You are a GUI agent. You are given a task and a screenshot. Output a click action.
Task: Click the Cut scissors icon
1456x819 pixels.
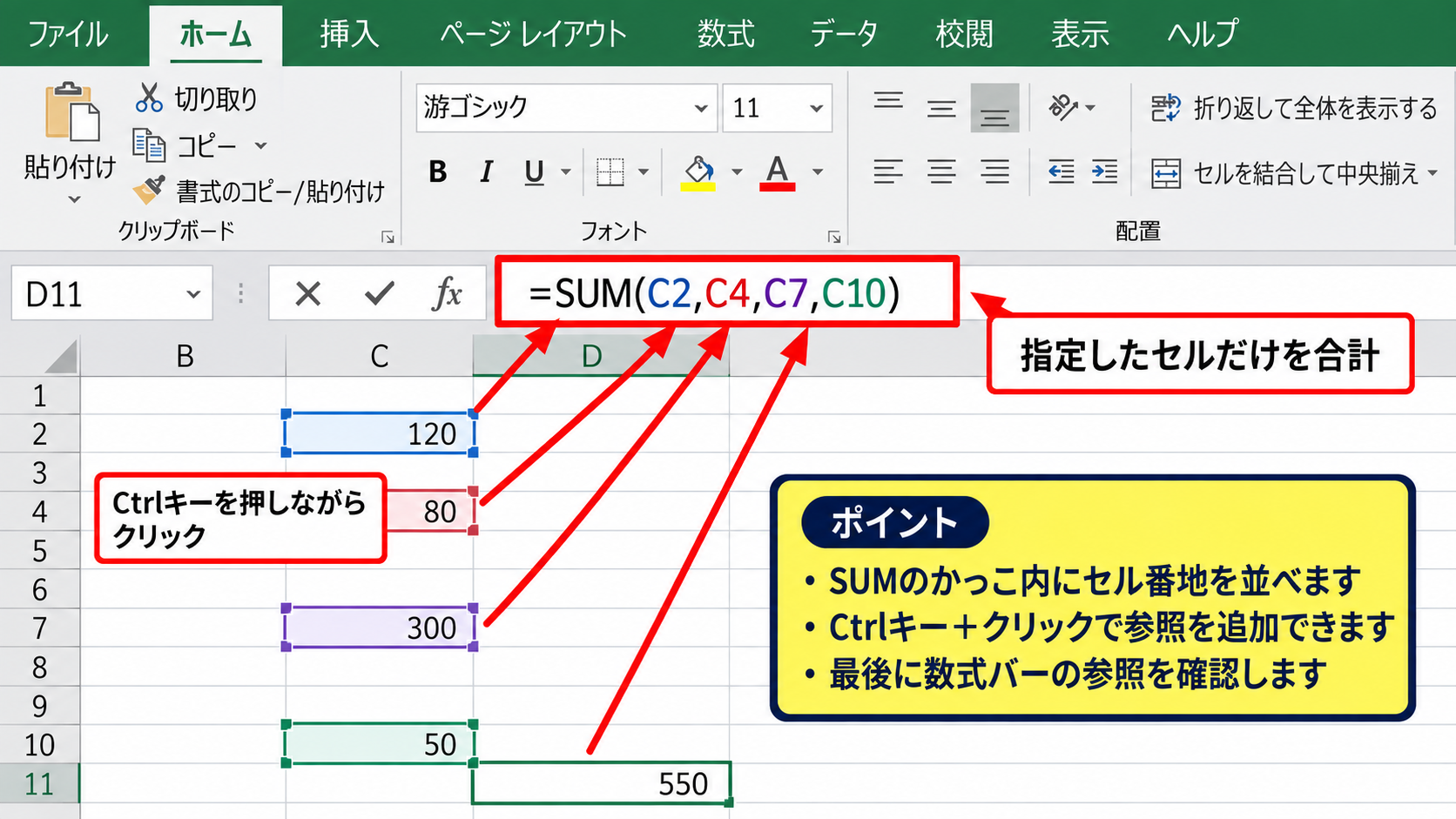(x=149, y=97)
